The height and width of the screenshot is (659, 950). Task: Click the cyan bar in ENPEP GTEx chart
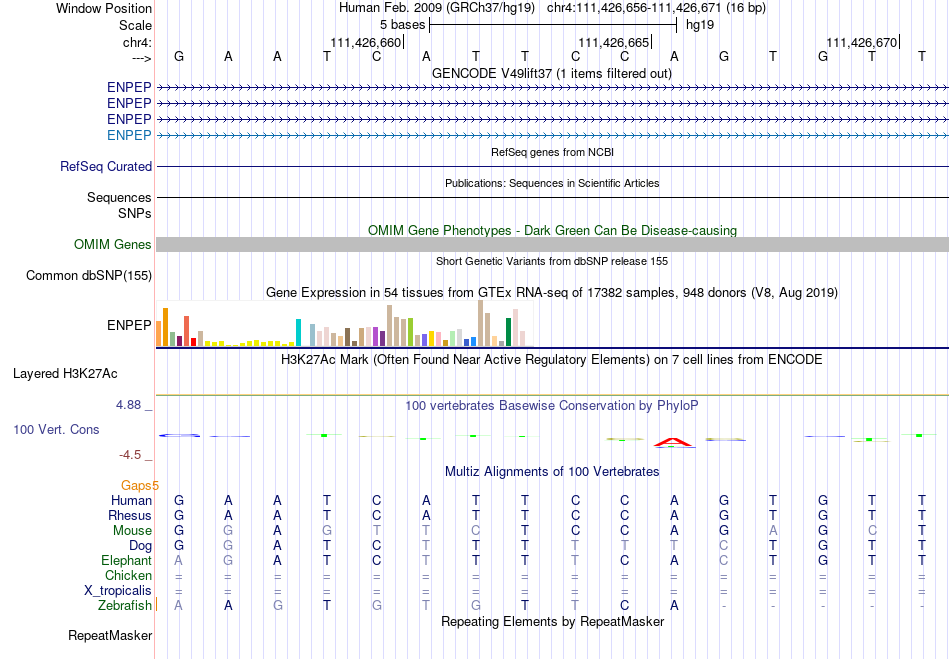click(298, 333)
